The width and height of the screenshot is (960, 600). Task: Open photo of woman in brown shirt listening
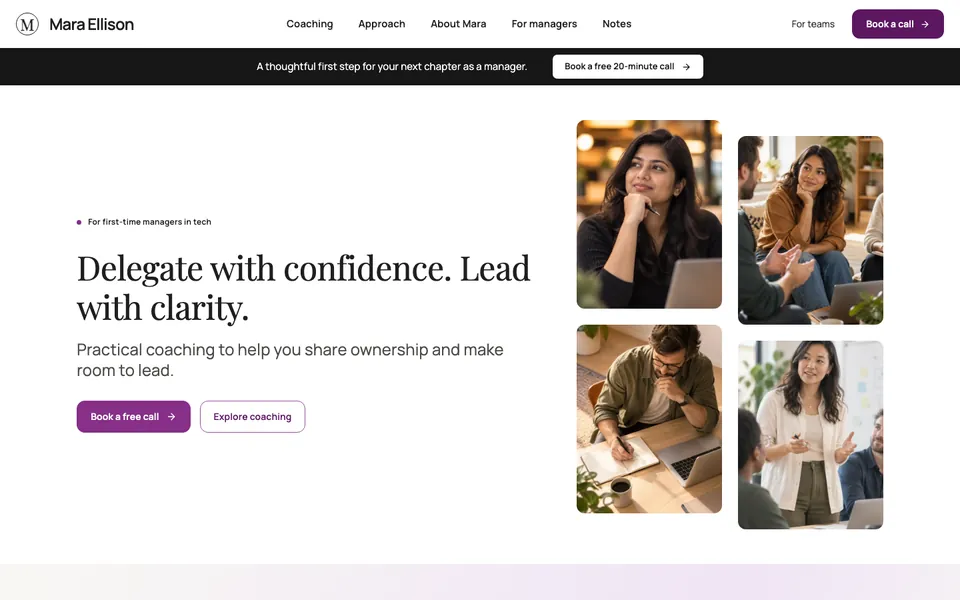click(x=810, y=230)
